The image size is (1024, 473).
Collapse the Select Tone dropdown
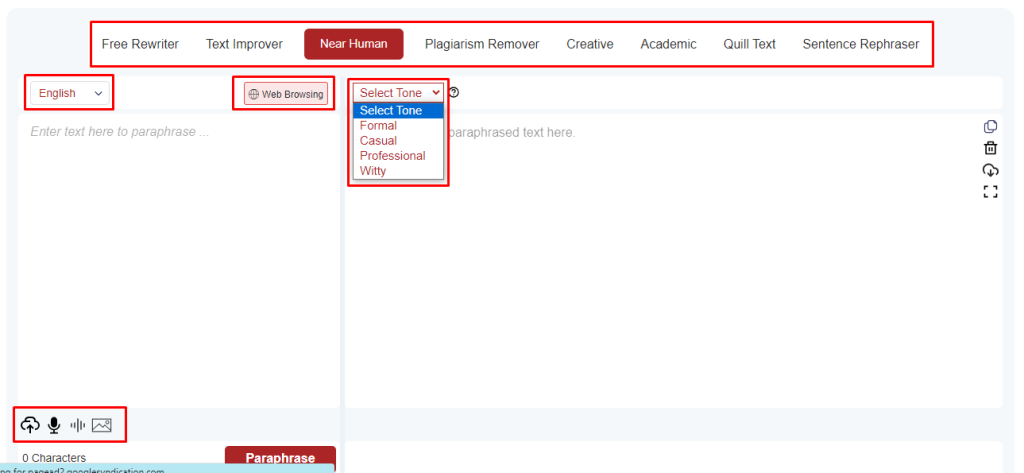[x=399, y=93]
